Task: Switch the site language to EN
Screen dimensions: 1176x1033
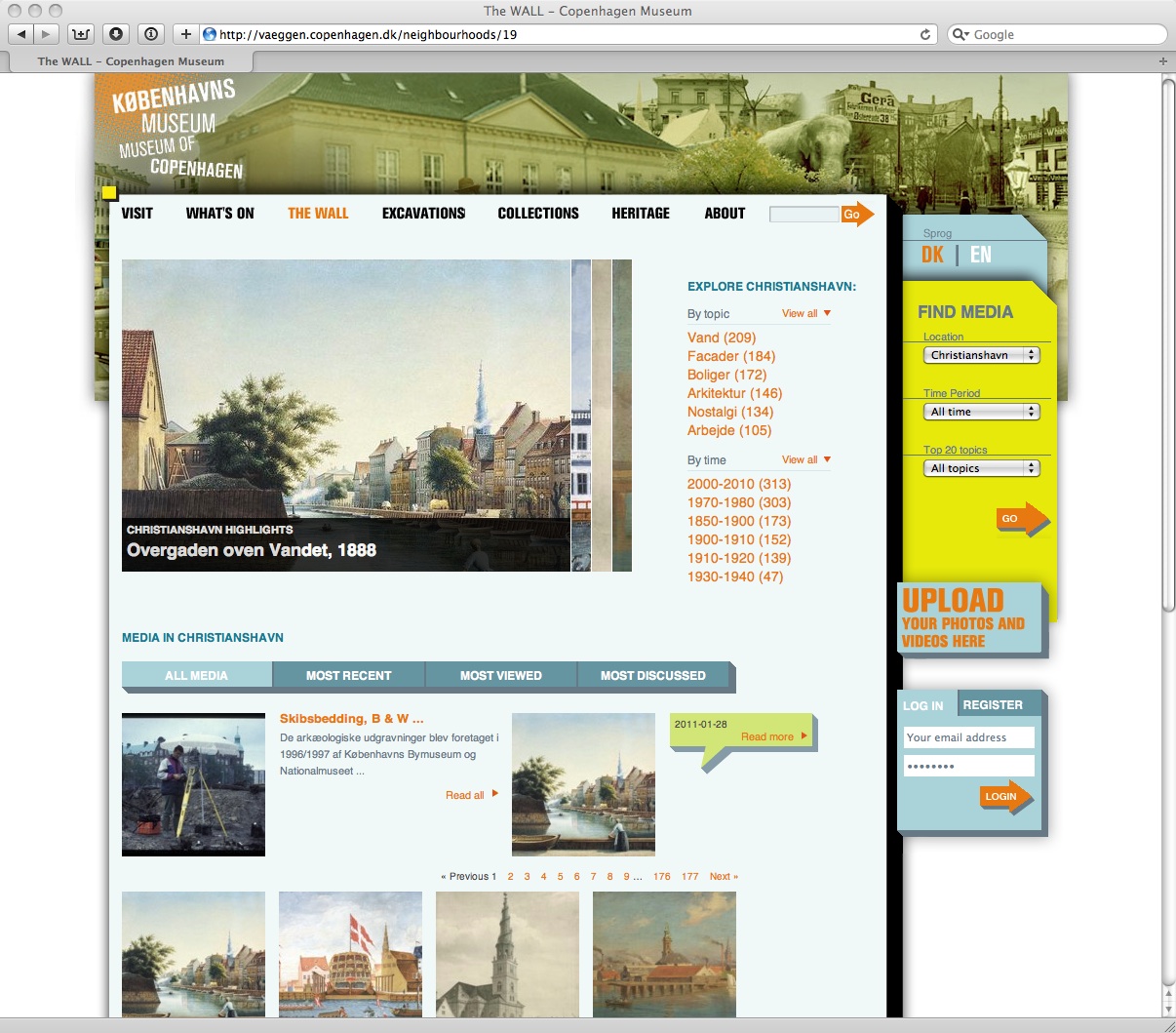Action: (x=981, y=255)
